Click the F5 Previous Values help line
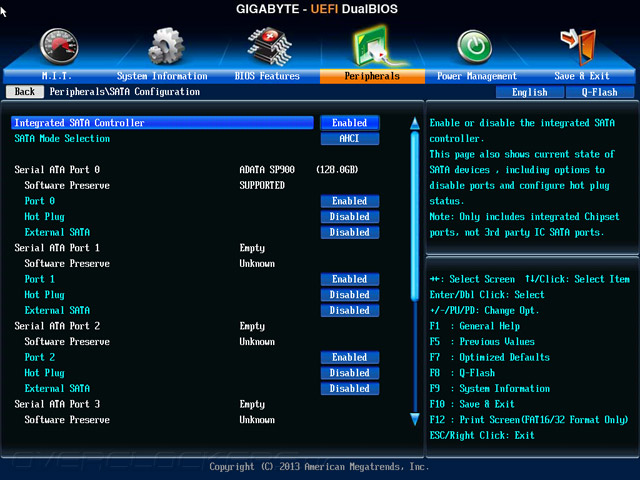 482,342
